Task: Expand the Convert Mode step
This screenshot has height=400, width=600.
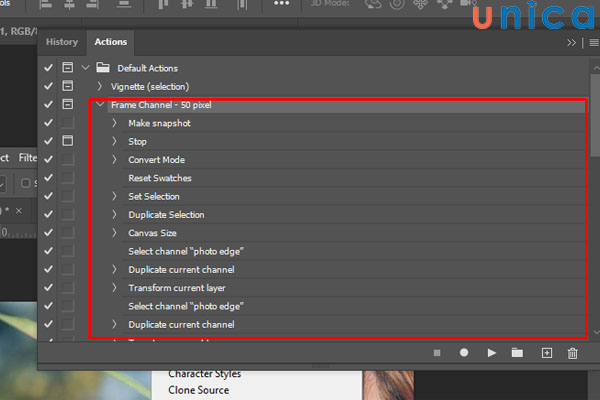Action: (115, 160)
